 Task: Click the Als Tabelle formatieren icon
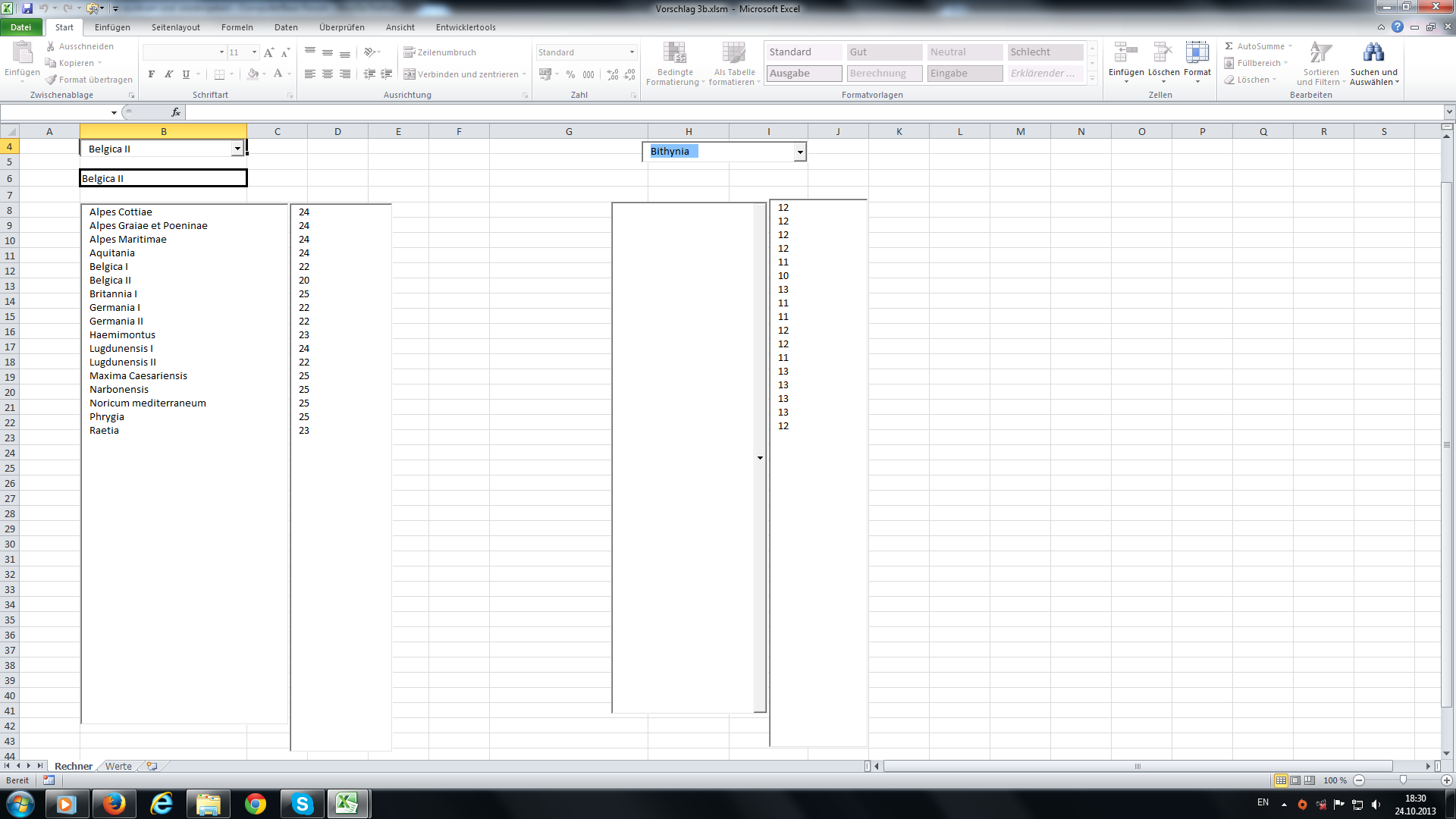(x=733, y=53)
